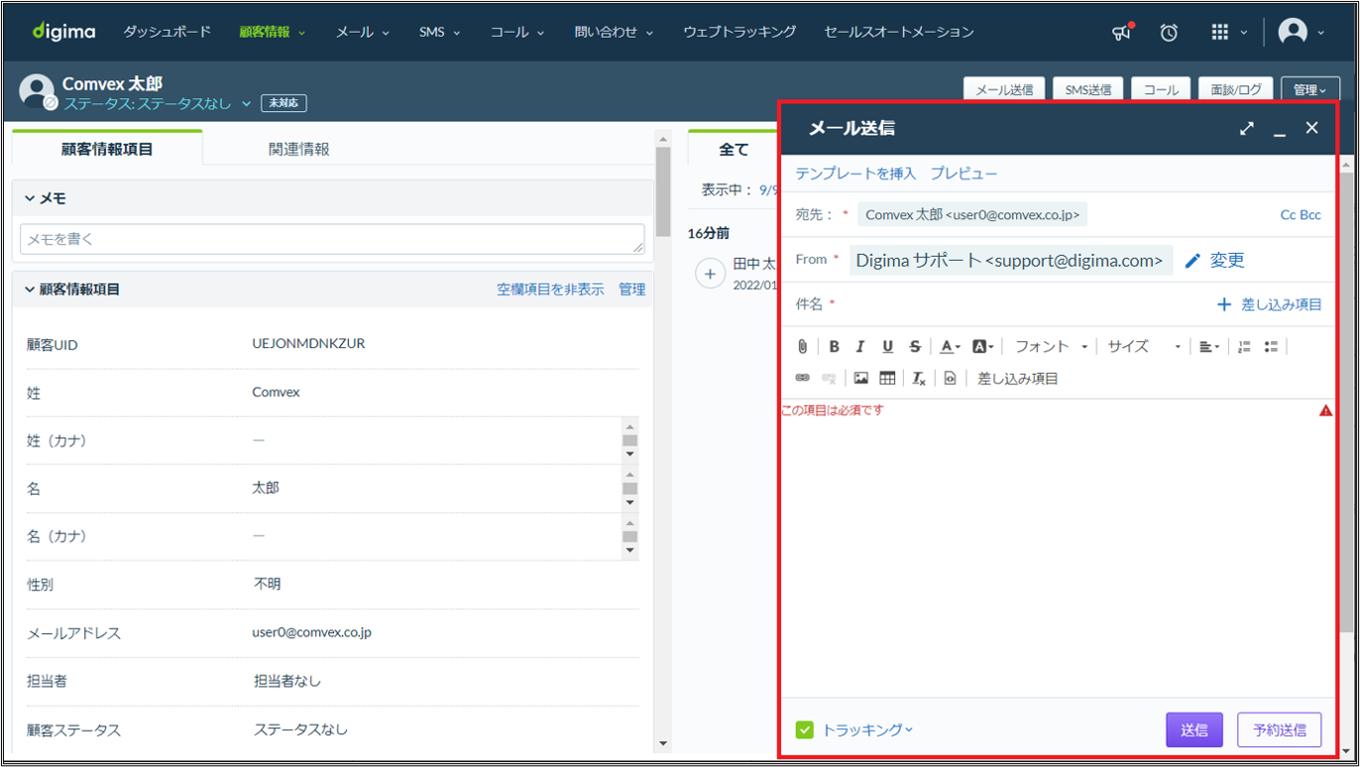
Task: Click the digima logo
Action: click(64, 32)
